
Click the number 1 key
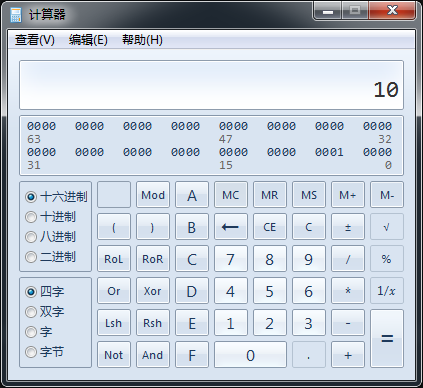click(x=231, y=323)
